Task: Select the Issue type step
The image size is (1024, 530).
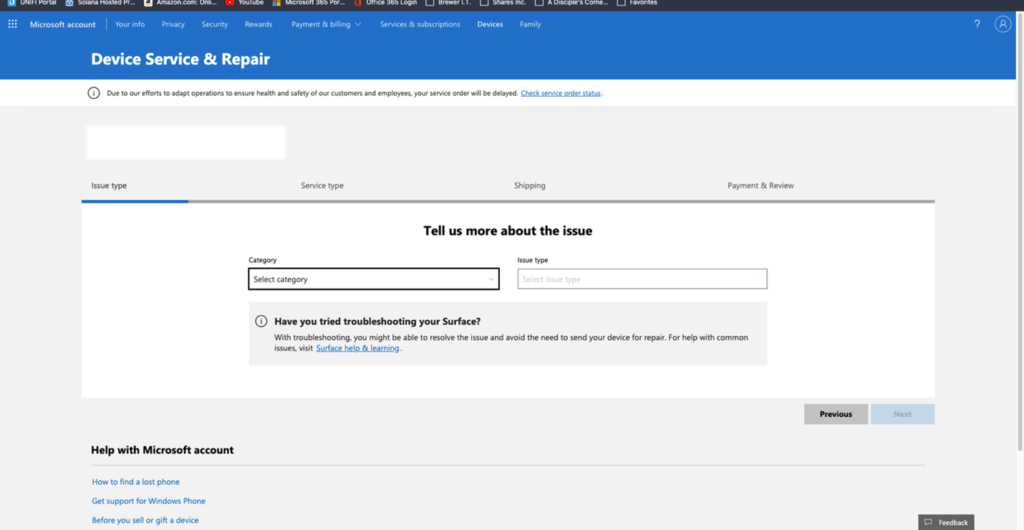Action: pyautogui.click(x=109, y=185)
